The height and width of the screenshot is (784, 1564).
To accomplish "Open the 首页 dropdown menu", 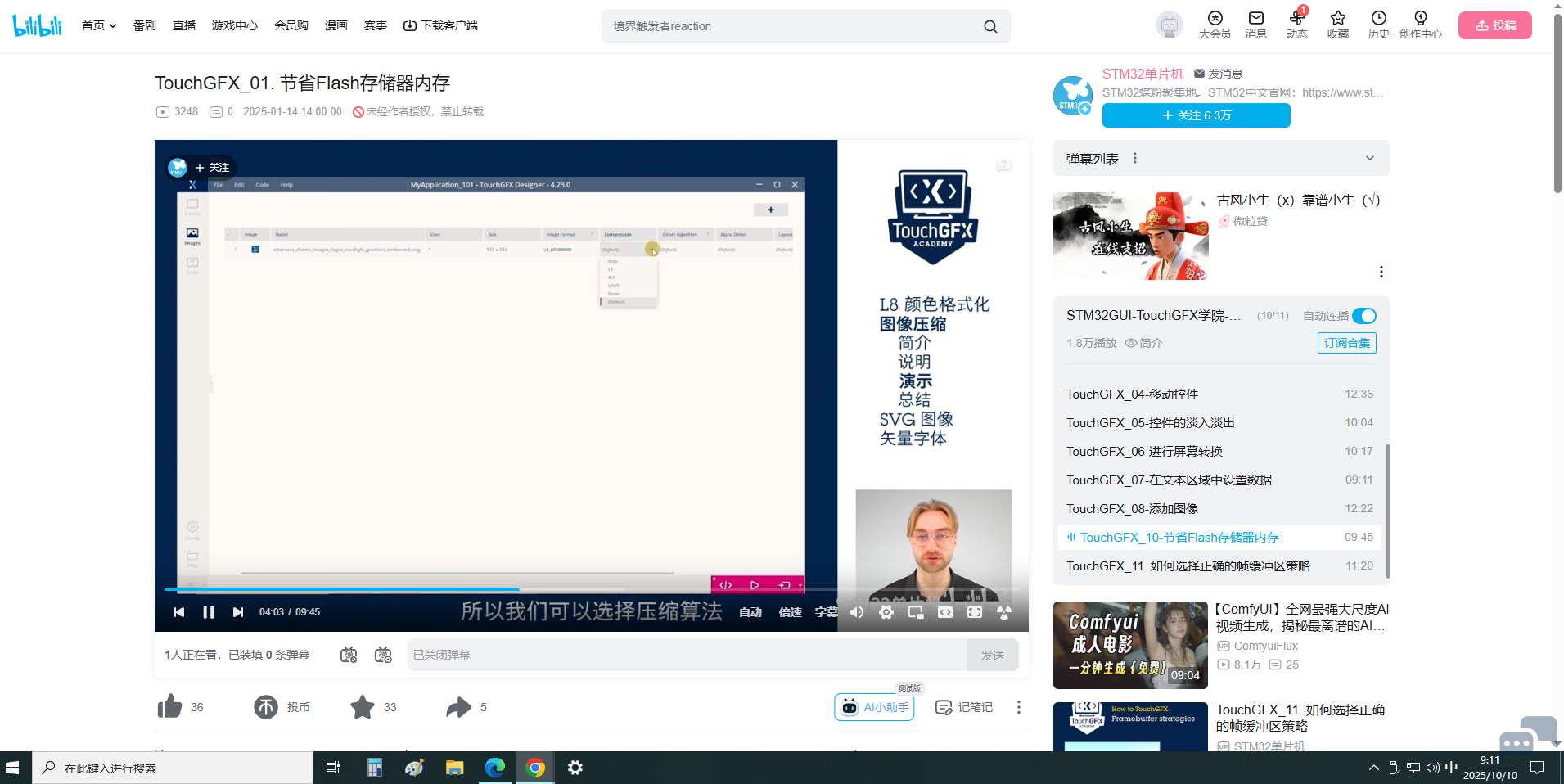I will pos(99,25).
